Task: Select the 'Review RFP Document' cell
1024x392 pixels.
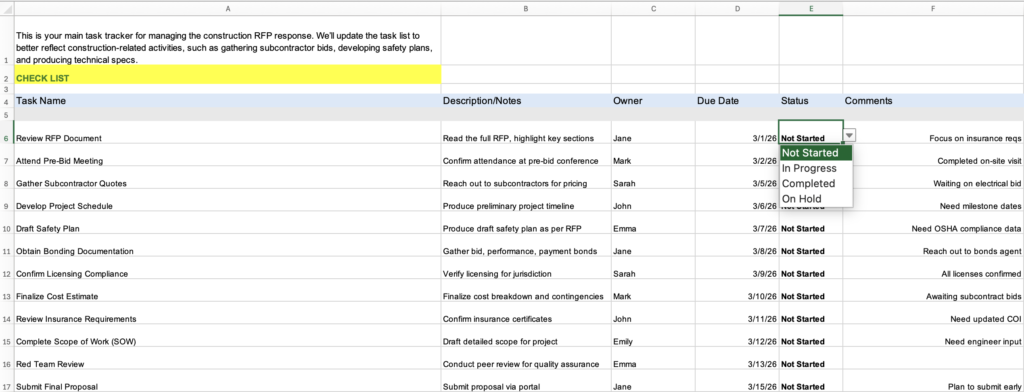Action: click(x=227, y=133)
